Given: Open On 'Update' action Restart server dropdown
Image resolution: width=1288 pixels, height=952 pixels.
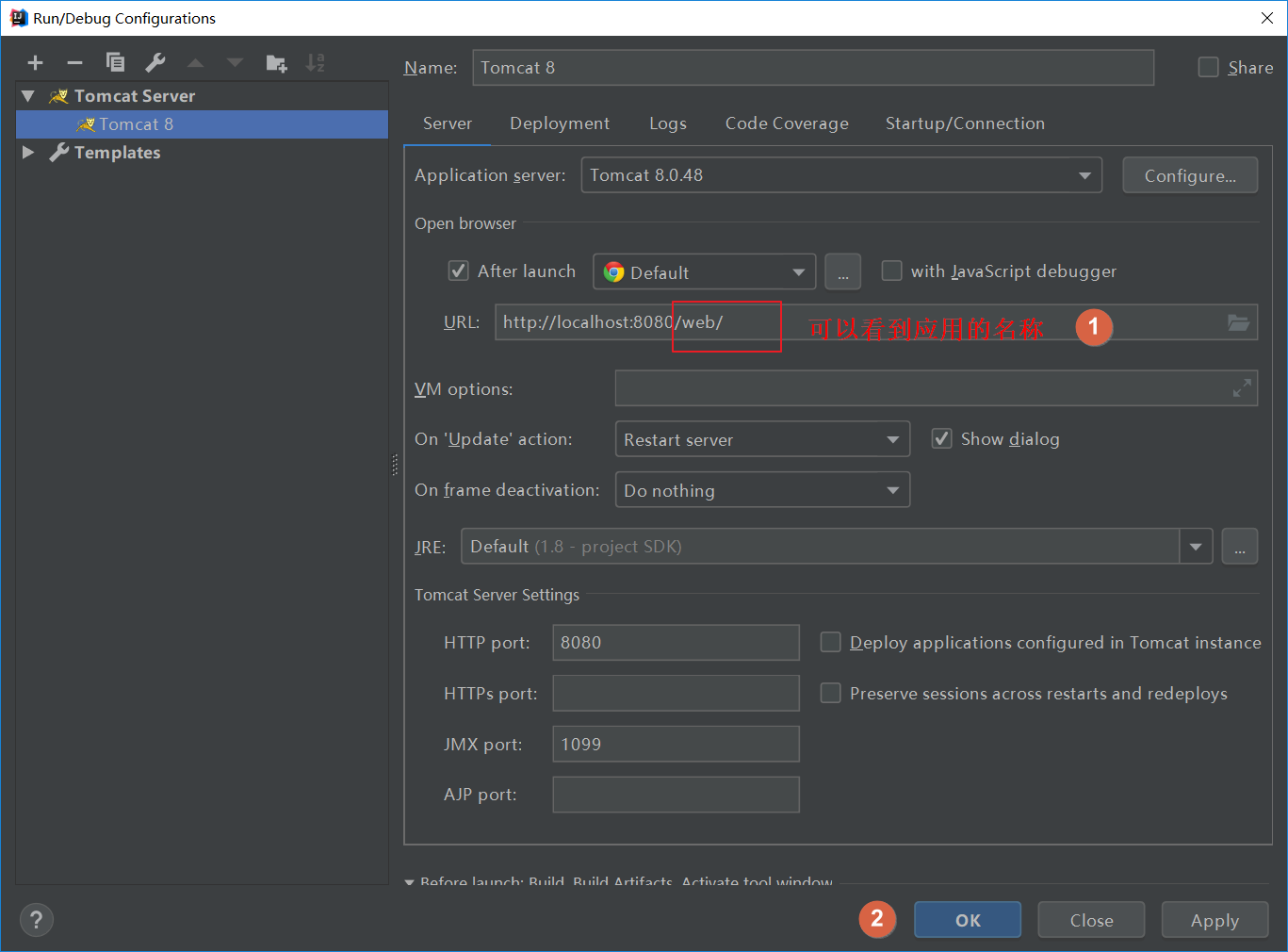Looking at the screenshot, I should tap(762, 439).
